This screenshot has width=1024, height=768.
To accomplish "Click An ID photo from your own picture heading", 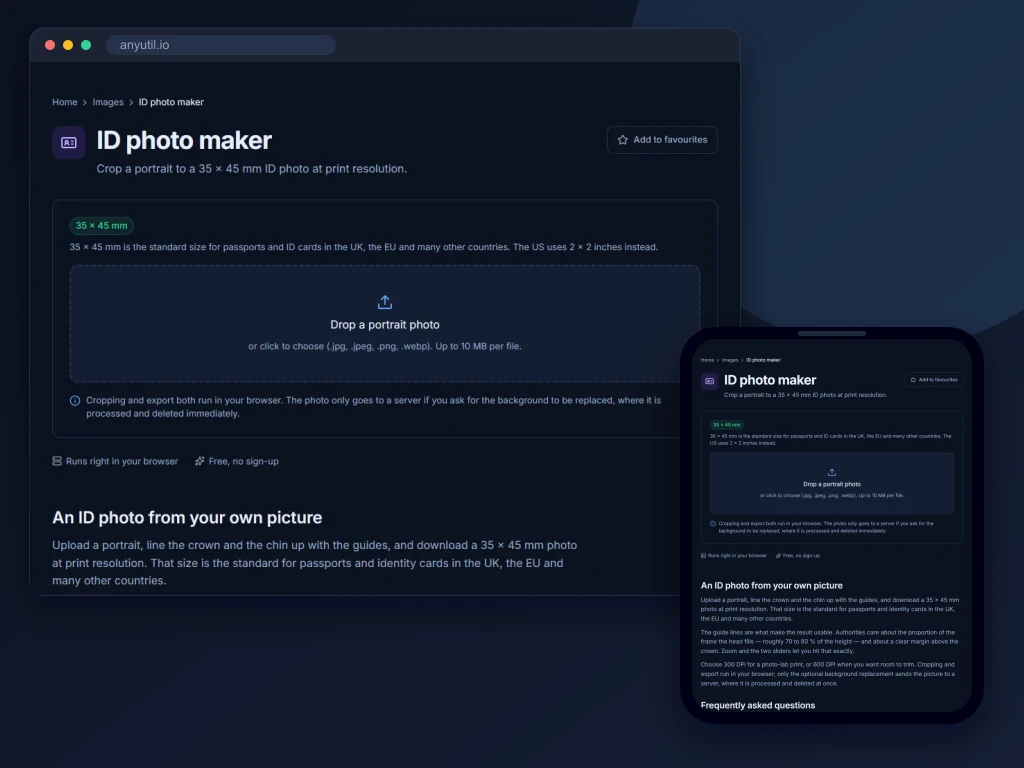I will point(187,517).
